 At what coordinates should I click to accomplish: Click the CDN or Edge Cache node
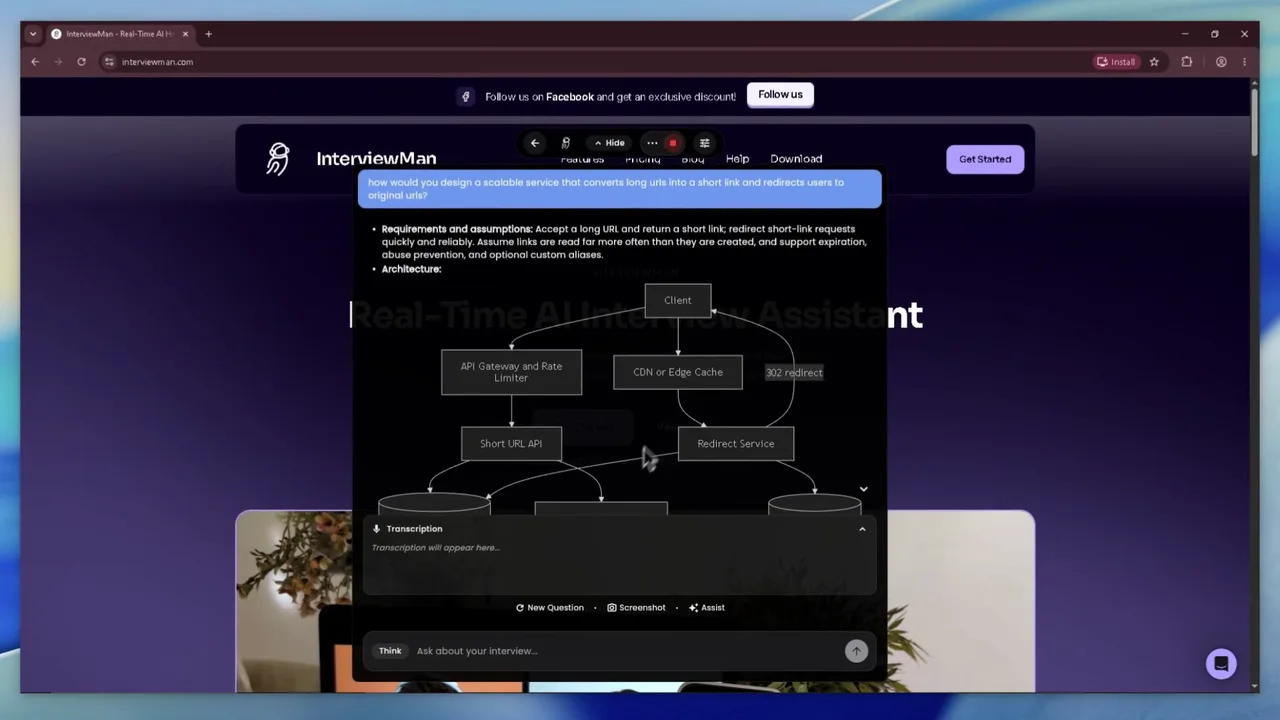point(678,372)
